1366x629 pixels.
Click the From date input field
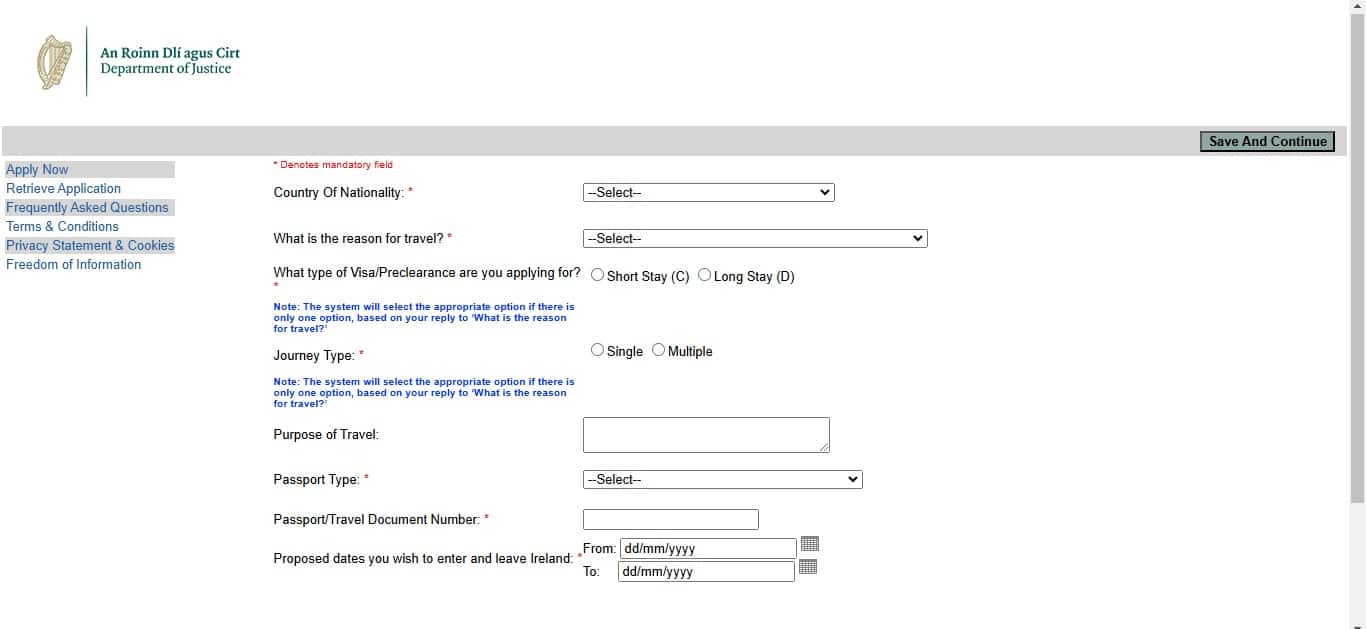pos(708,548)
